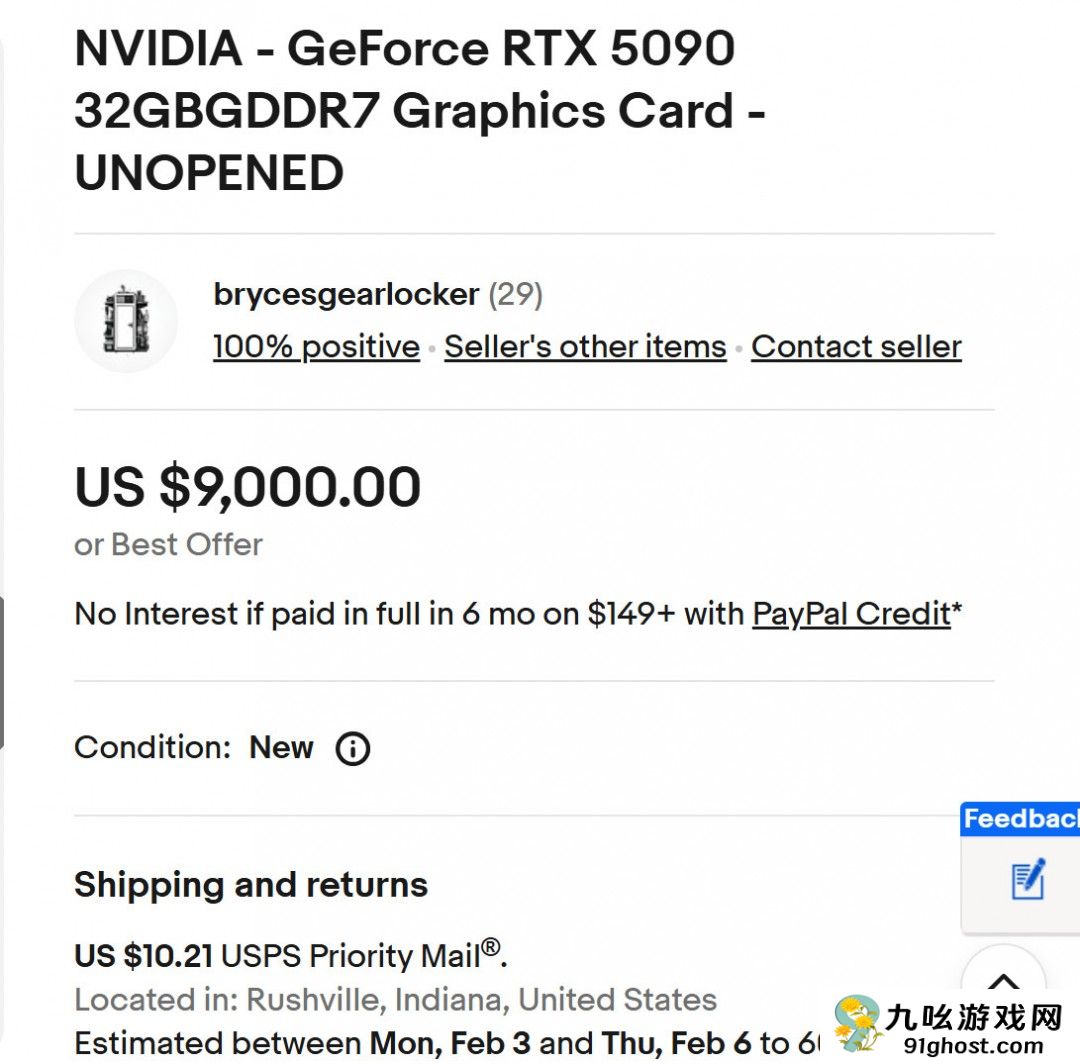Click the New condition label
Viewport: 1080px width, 1064px height.
pos(283,747)
